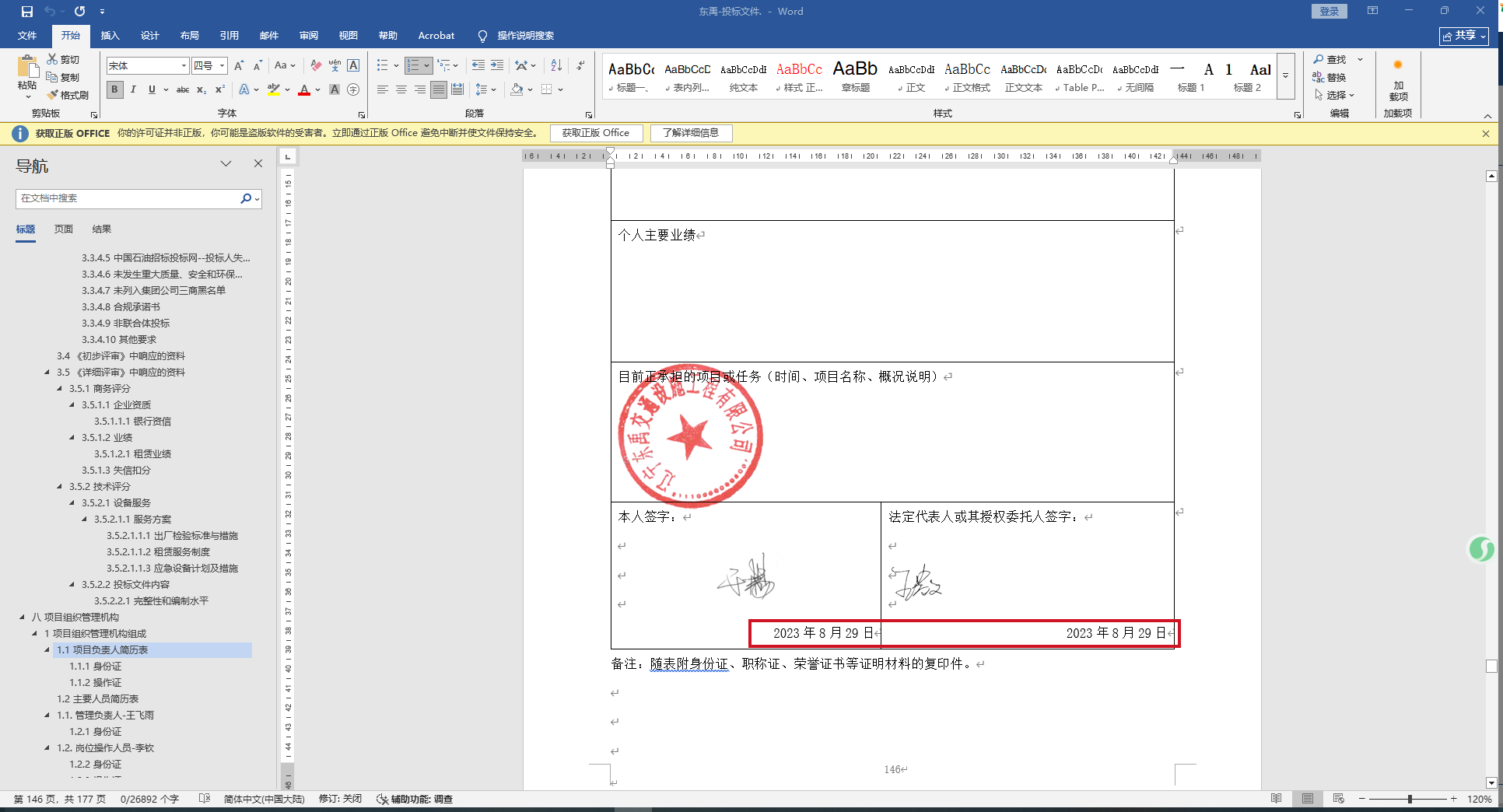The height and width of the screenshot is (812, 1503).
Task: Click the Clear Formatting eraser icon
Action: (x=316, y=66)
